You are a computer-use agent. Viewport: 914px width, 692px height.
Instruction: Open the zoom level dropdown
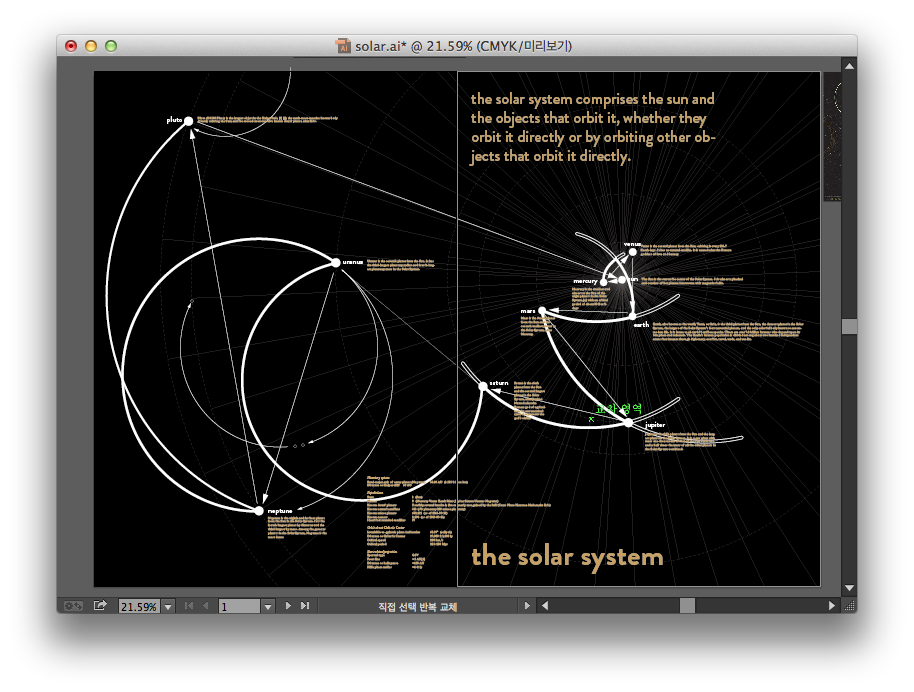point(168,607)
